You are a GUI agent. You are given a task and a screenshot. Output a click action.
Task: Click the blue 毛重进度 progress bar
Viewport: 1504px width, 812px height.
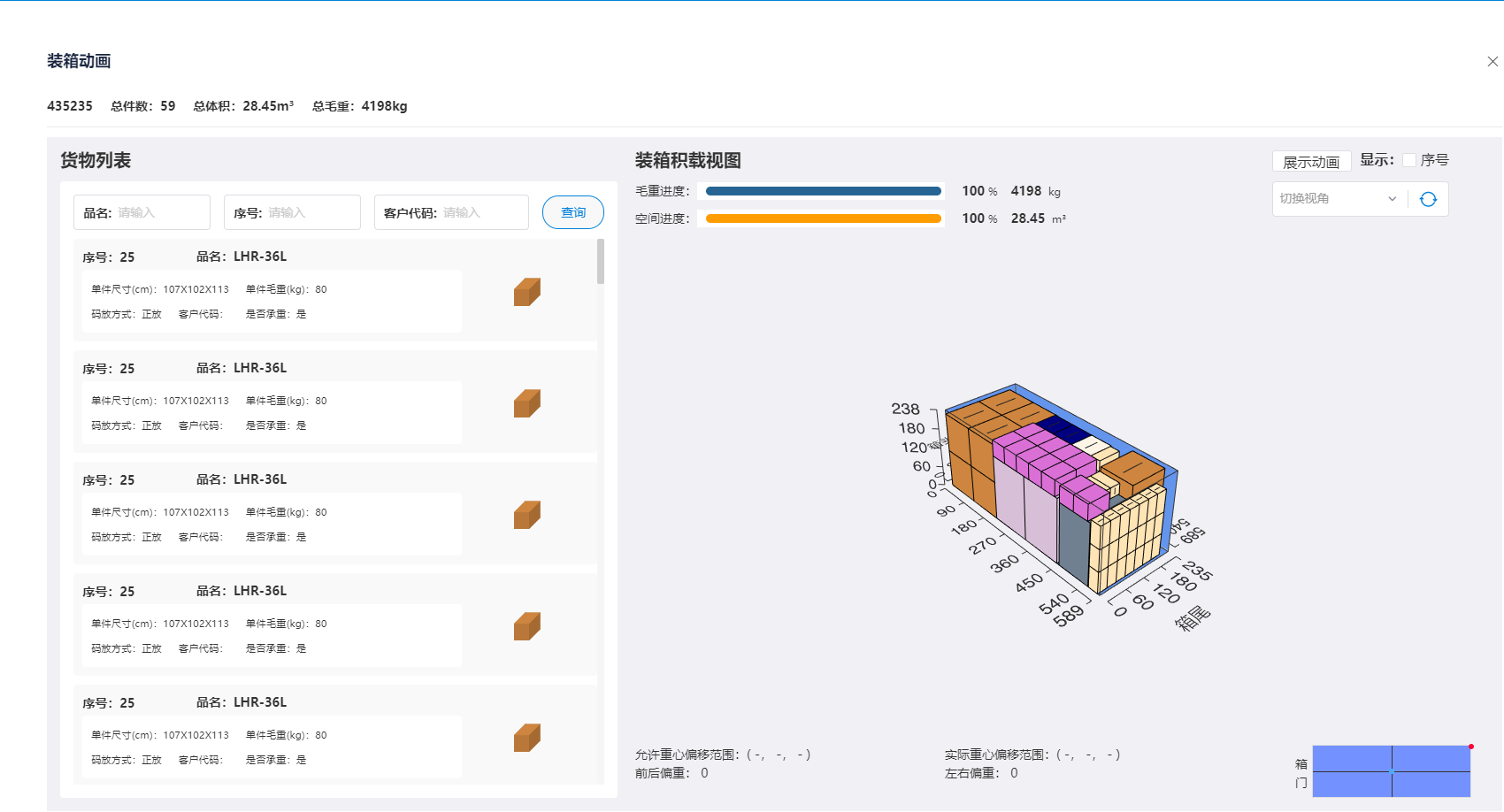823,191
